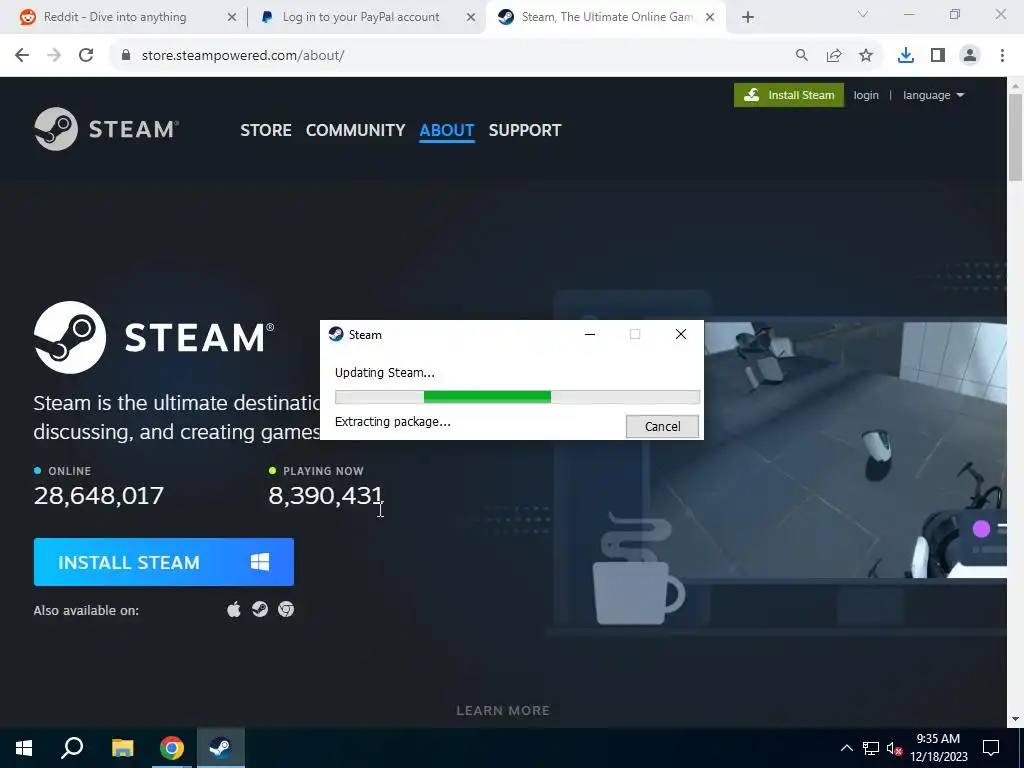Screen dimensions: 1024x768
Task: Close the Steam browser tab
Action: (x=710, y=18)
